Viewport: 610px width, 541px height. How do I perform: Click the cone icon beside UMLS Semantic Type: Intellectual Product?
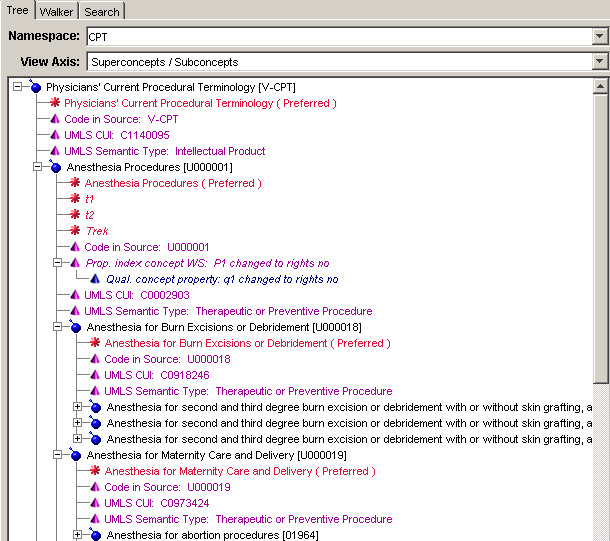point(55,151)
